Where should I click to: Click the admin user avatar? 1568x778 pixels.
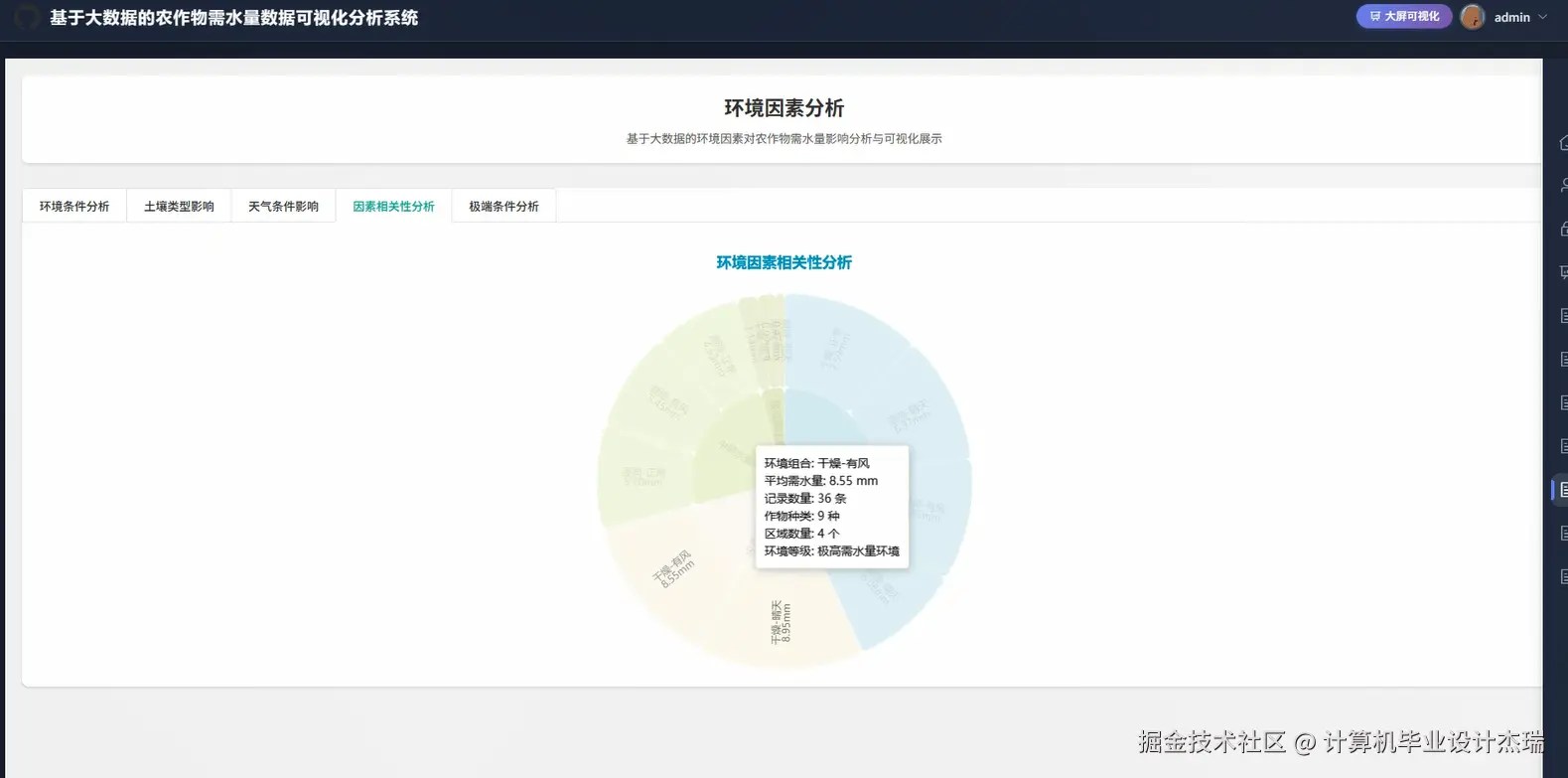(x=1472, y=17)
